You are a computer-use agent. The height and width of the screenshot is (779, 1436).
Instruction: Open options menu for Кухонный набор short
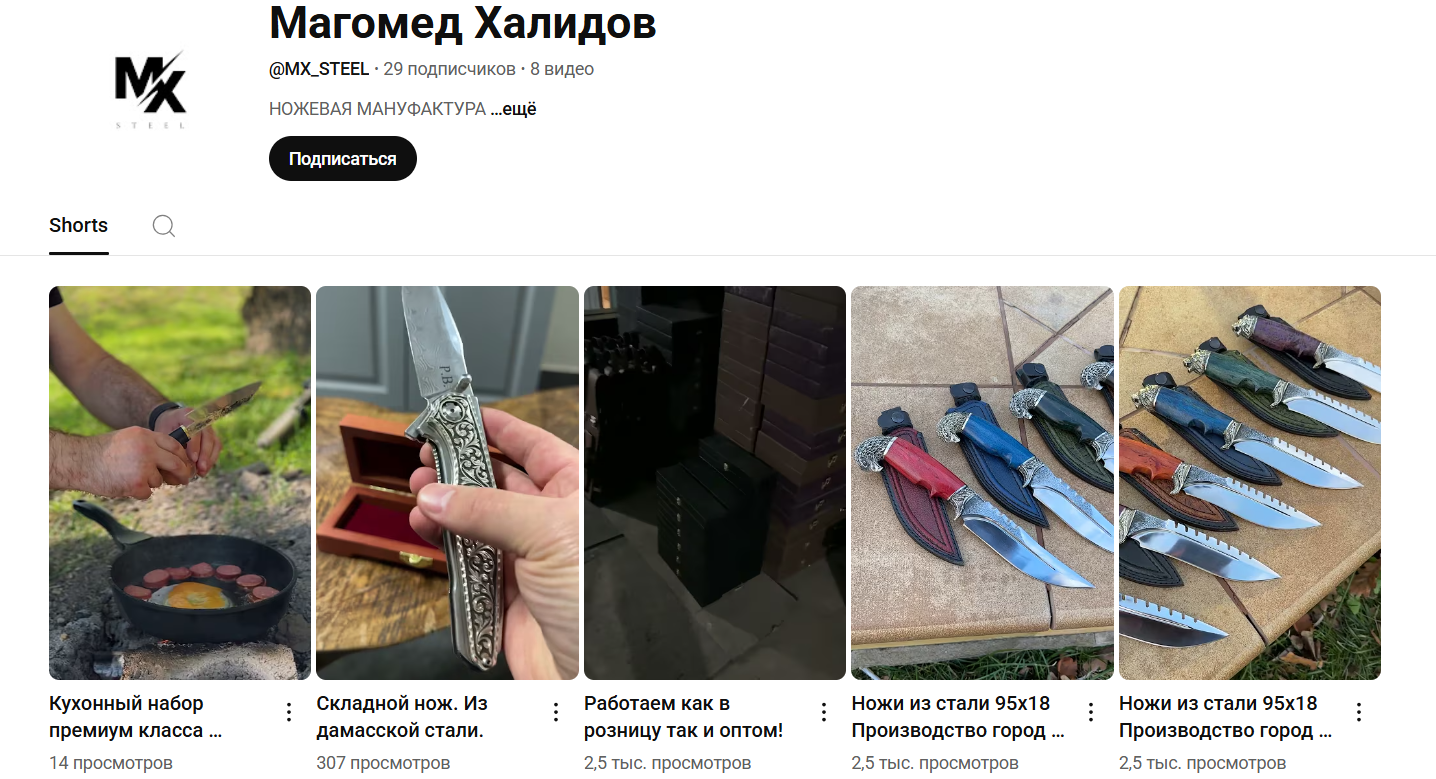[x=289, y=712]
